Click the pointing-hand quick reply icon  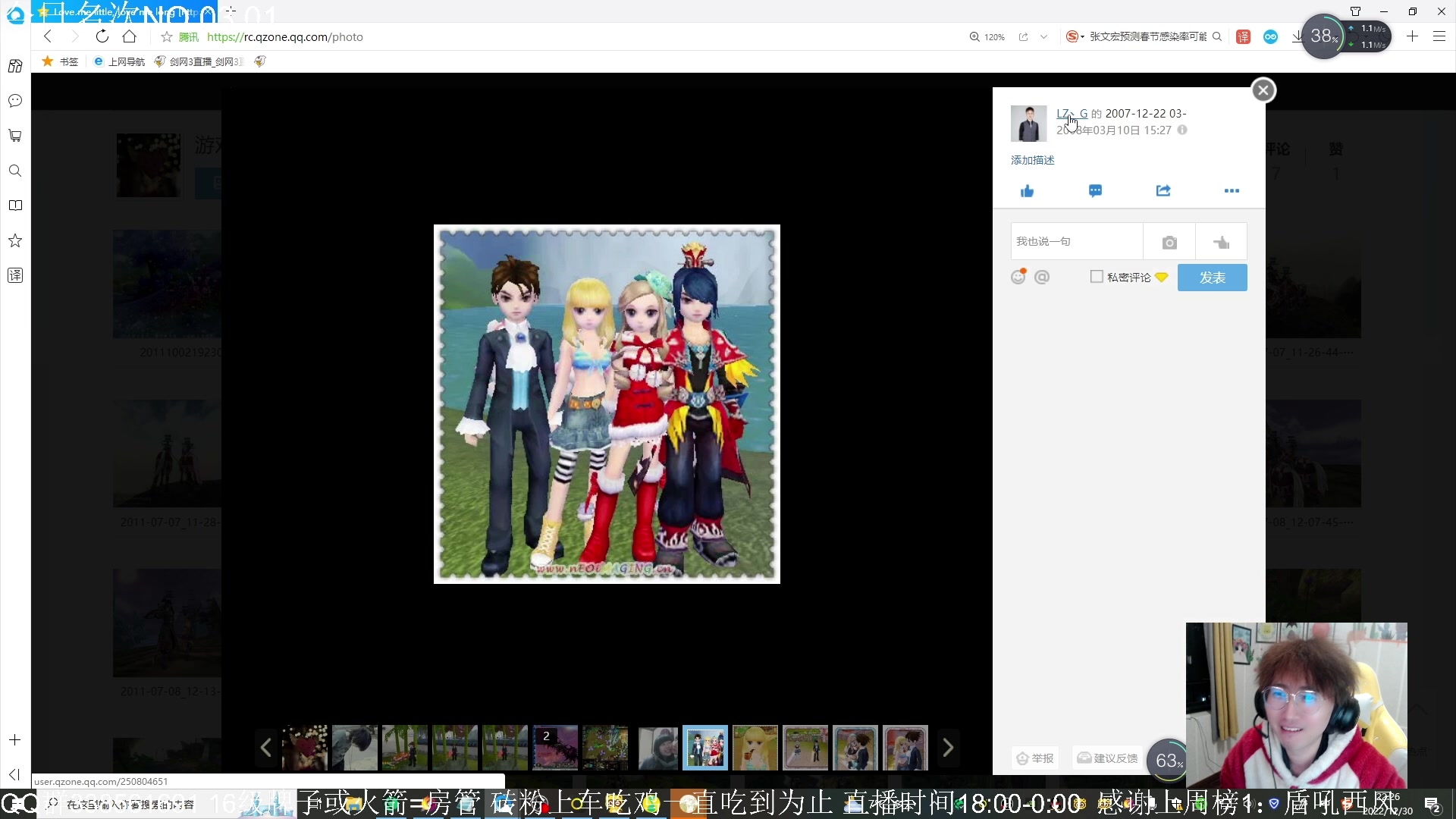click(1221, 242)
